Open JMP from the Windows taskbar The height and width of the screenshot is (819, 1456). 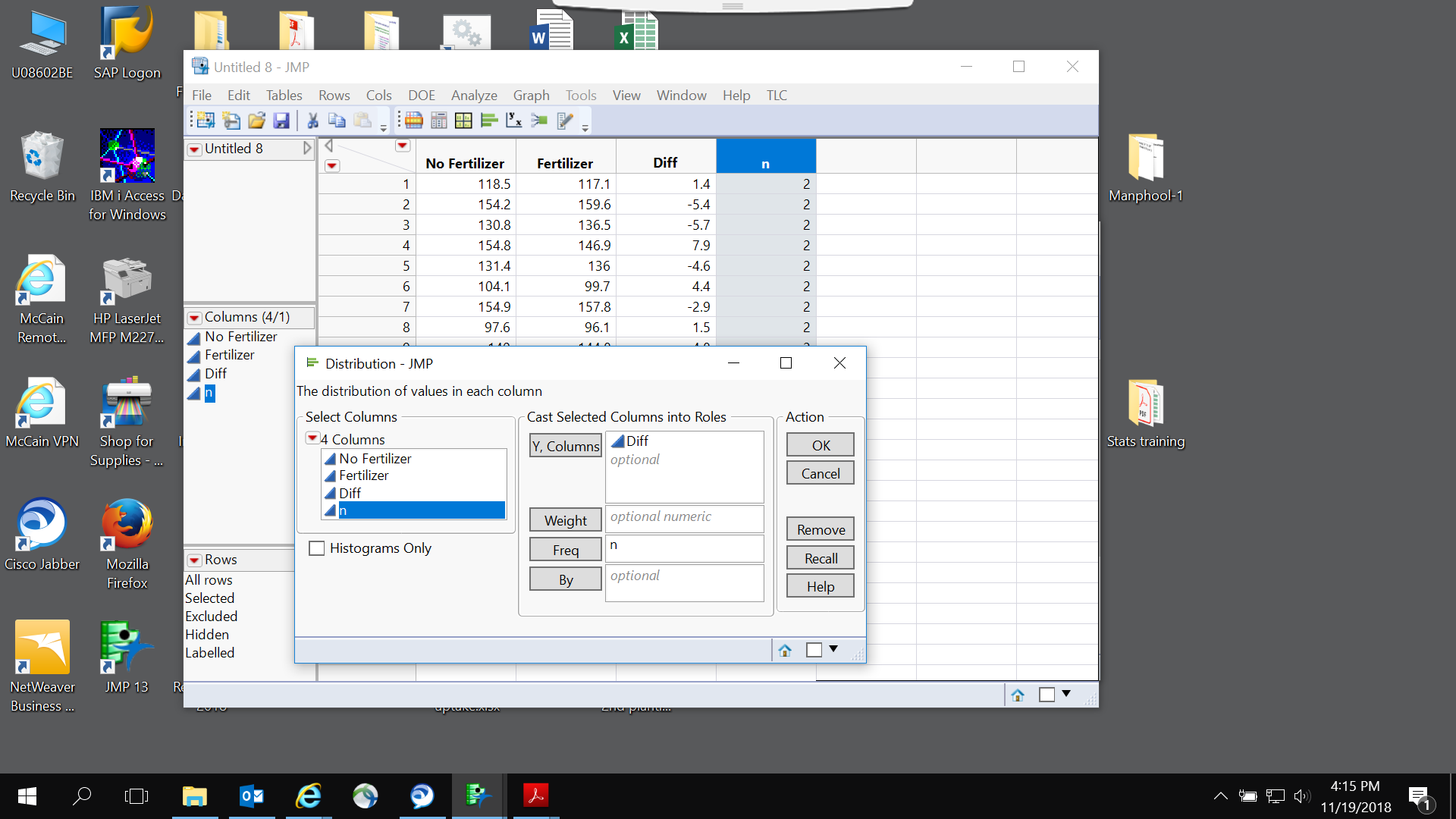click(478, 795)
